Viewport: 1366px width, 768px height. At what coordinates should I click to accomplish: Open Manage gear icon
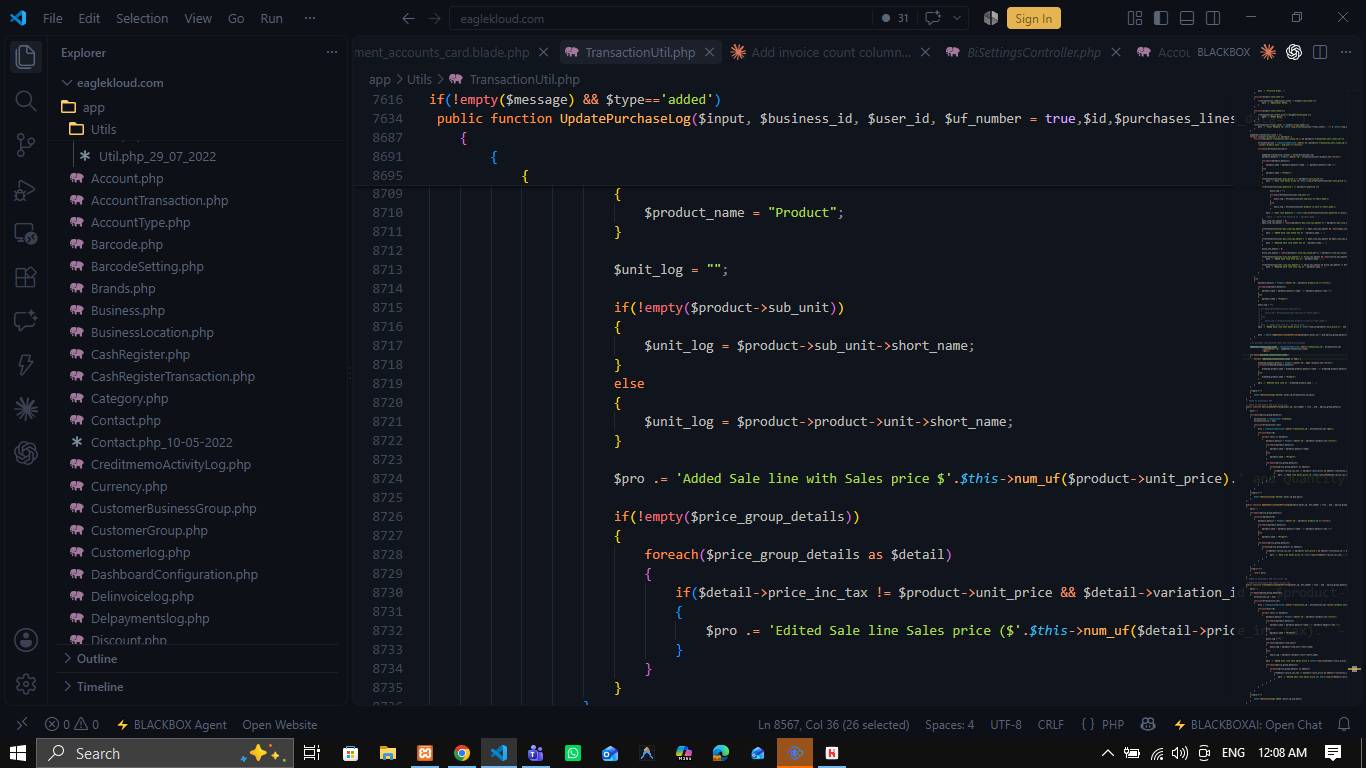tap(25, 684)
